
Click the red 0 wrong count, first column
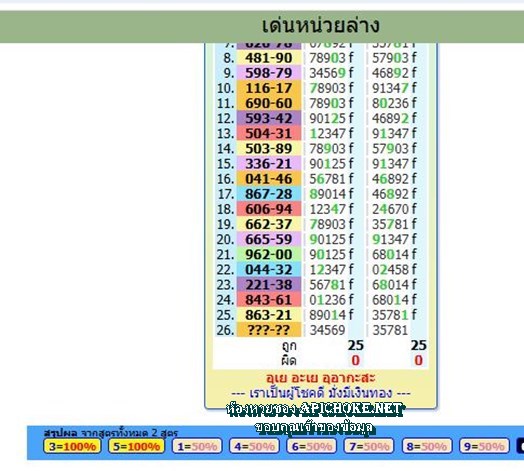[x=356, y=361]
